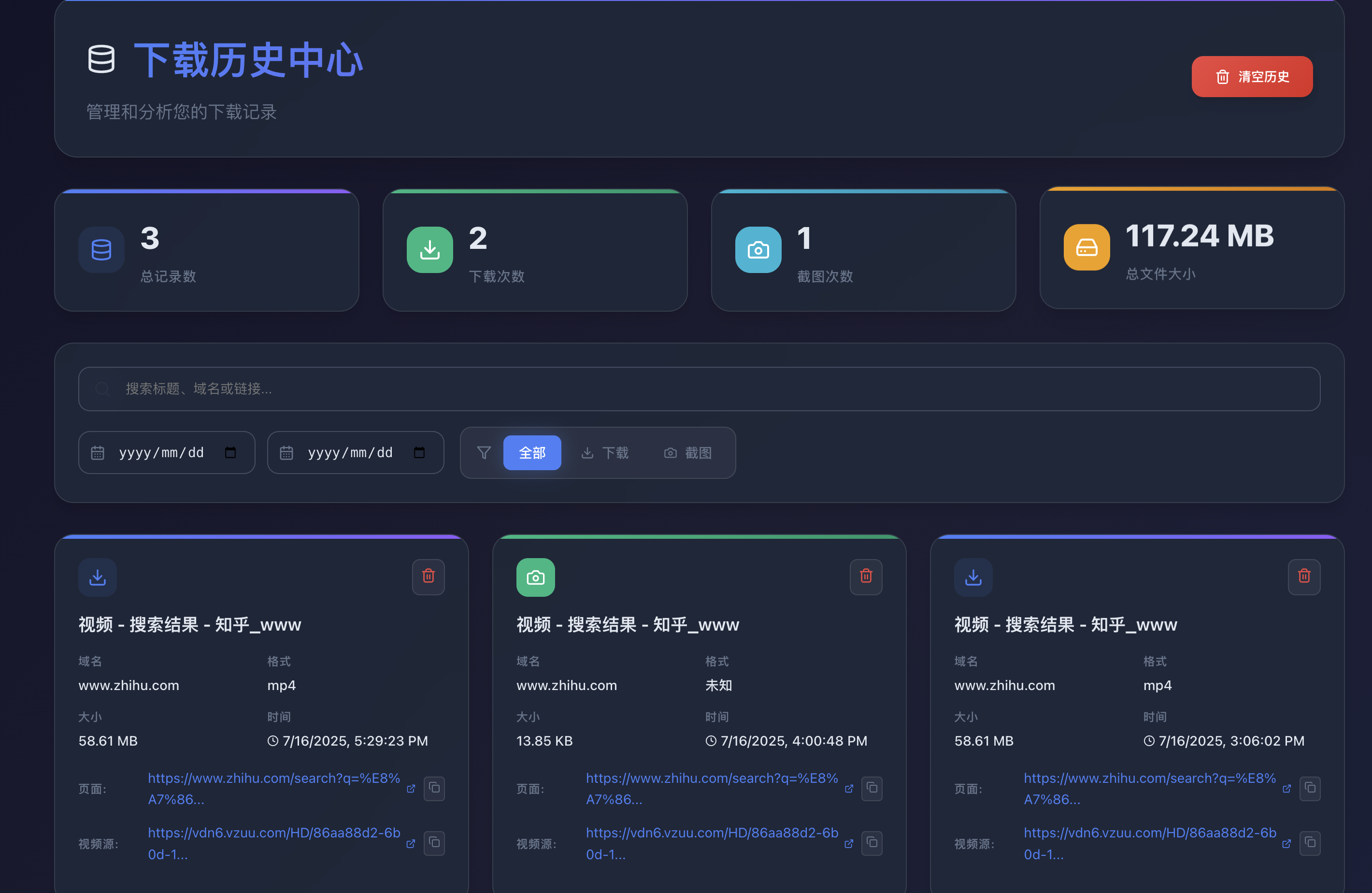Select the 截图 filter tab
1372x893 pixels.
pos(688,453)
